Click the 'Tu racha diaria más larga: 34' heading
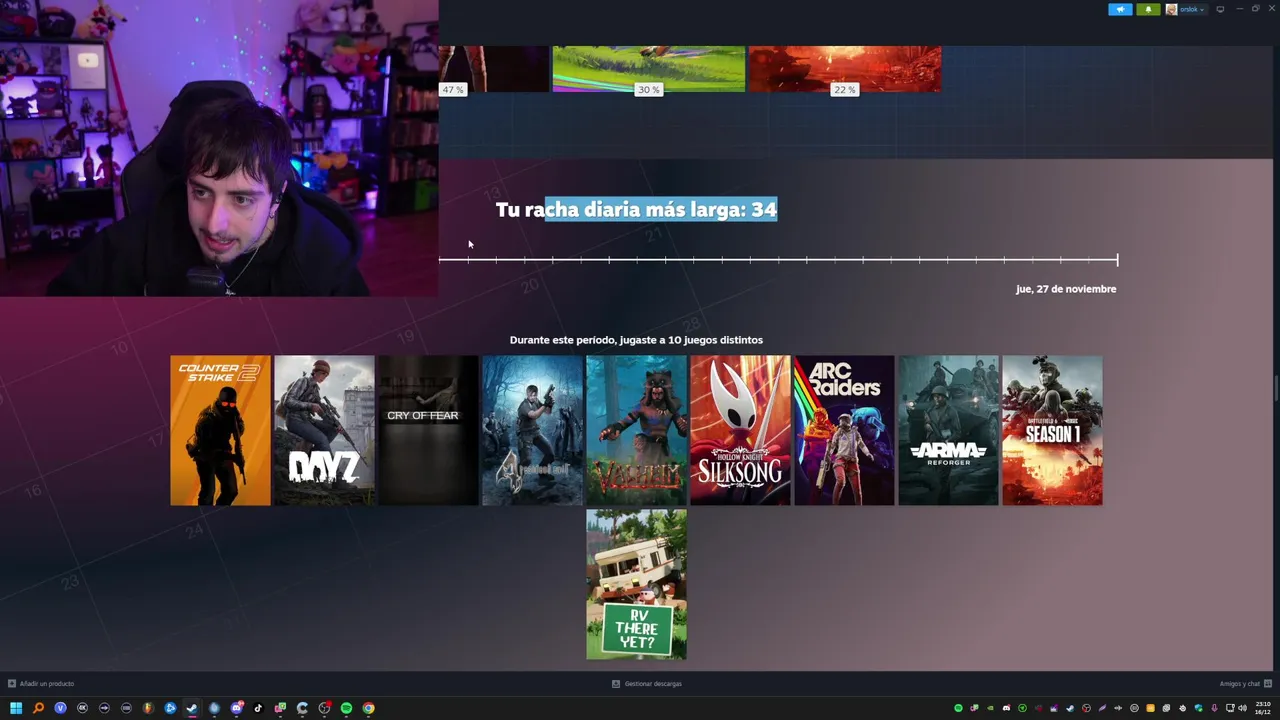1280x720 pixels. pos(636,209)
